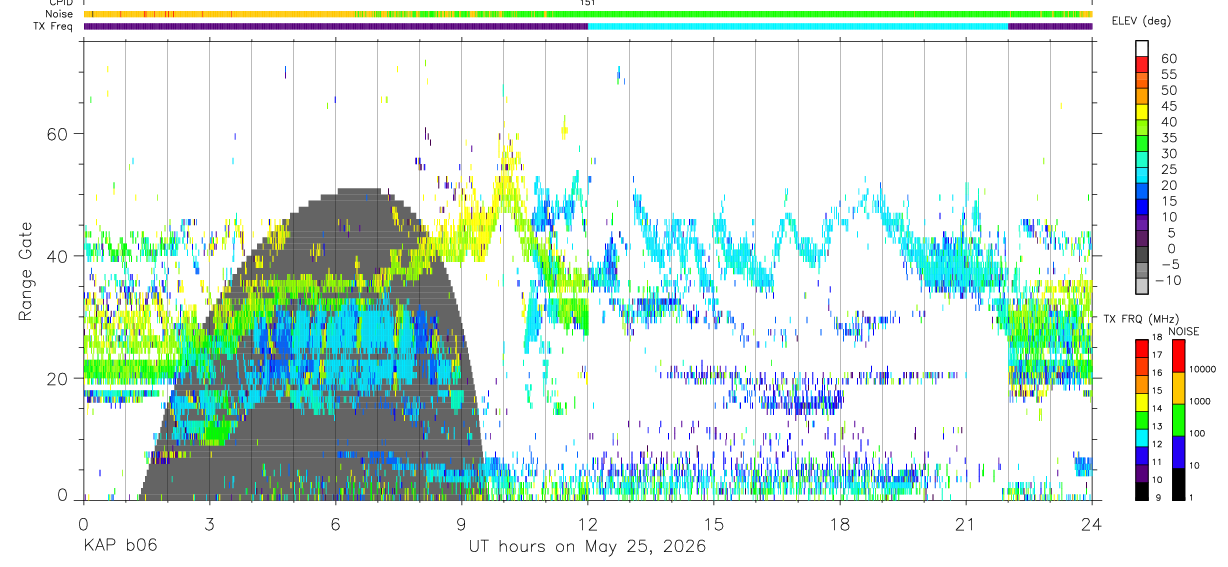
Task: Click the '18' label on the TX FRQ scale
Action: click(1158, 337)
